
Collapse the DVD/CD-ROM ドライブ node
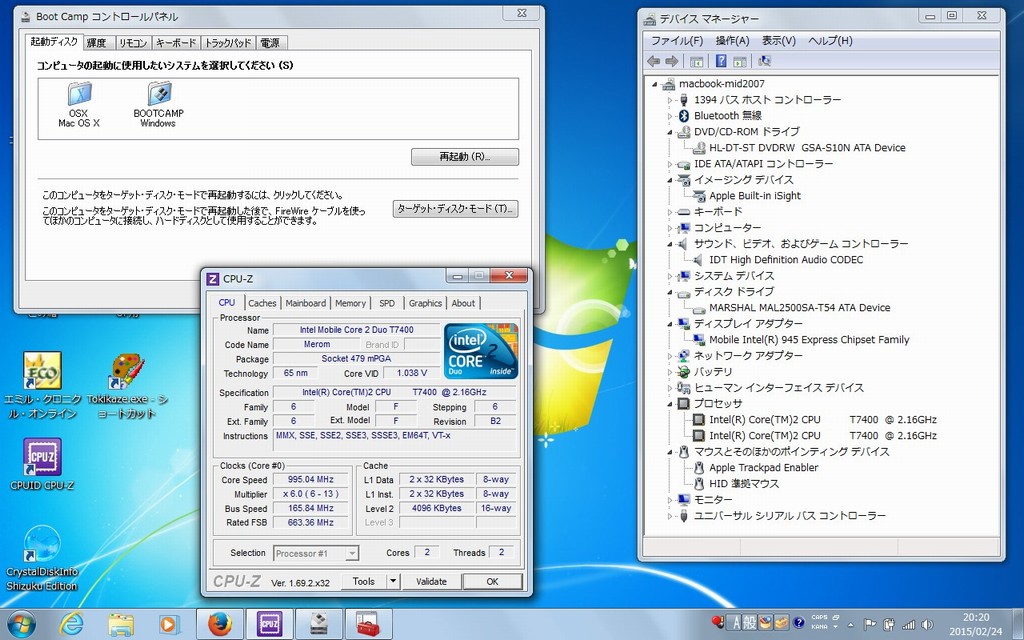(669, 132)
